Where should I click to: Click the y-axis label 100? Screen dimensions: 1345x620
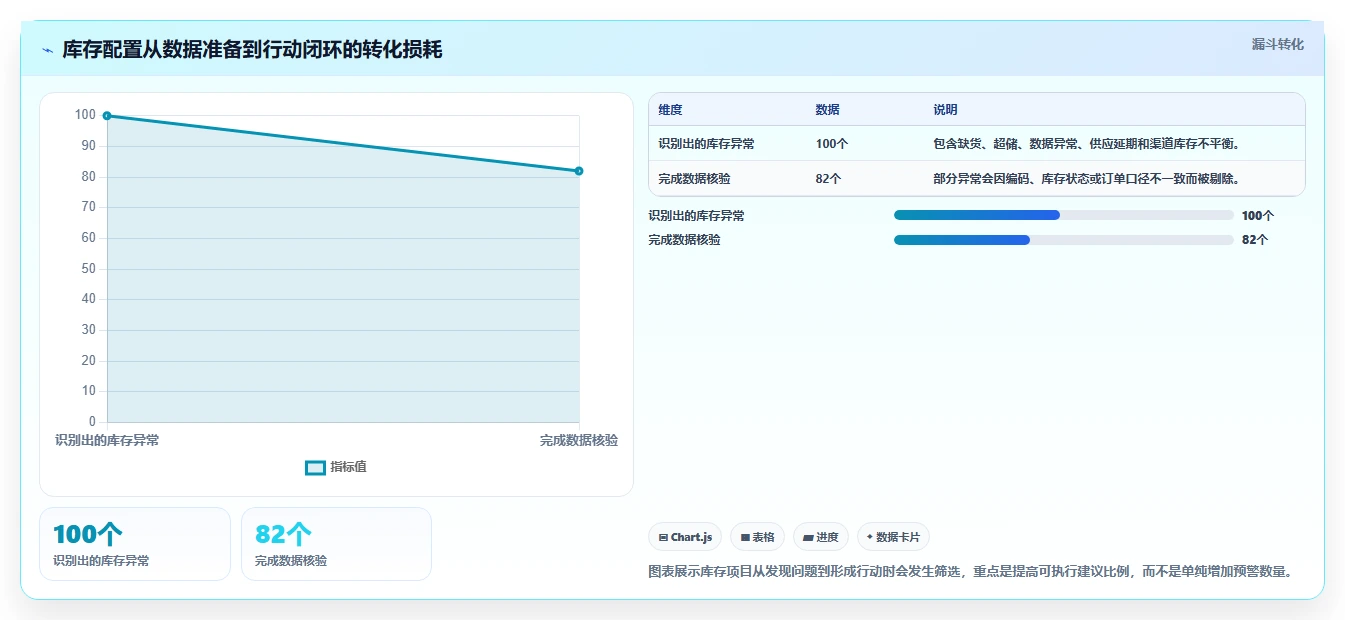pyautogui.click(x=85, y=115)
